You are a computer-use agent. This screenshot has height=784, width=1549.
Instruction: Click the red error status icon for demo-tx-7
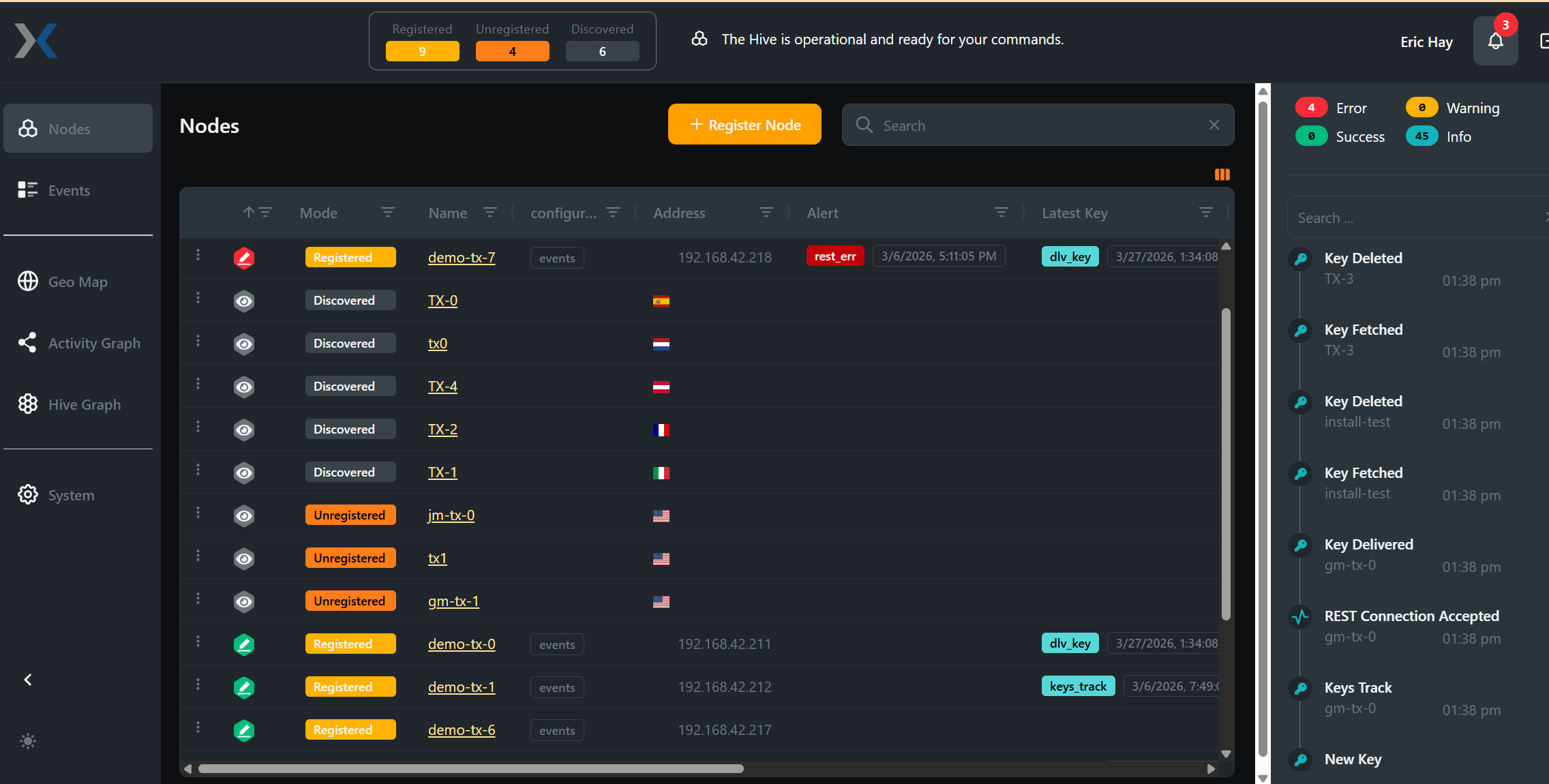(x=244, y=258)
